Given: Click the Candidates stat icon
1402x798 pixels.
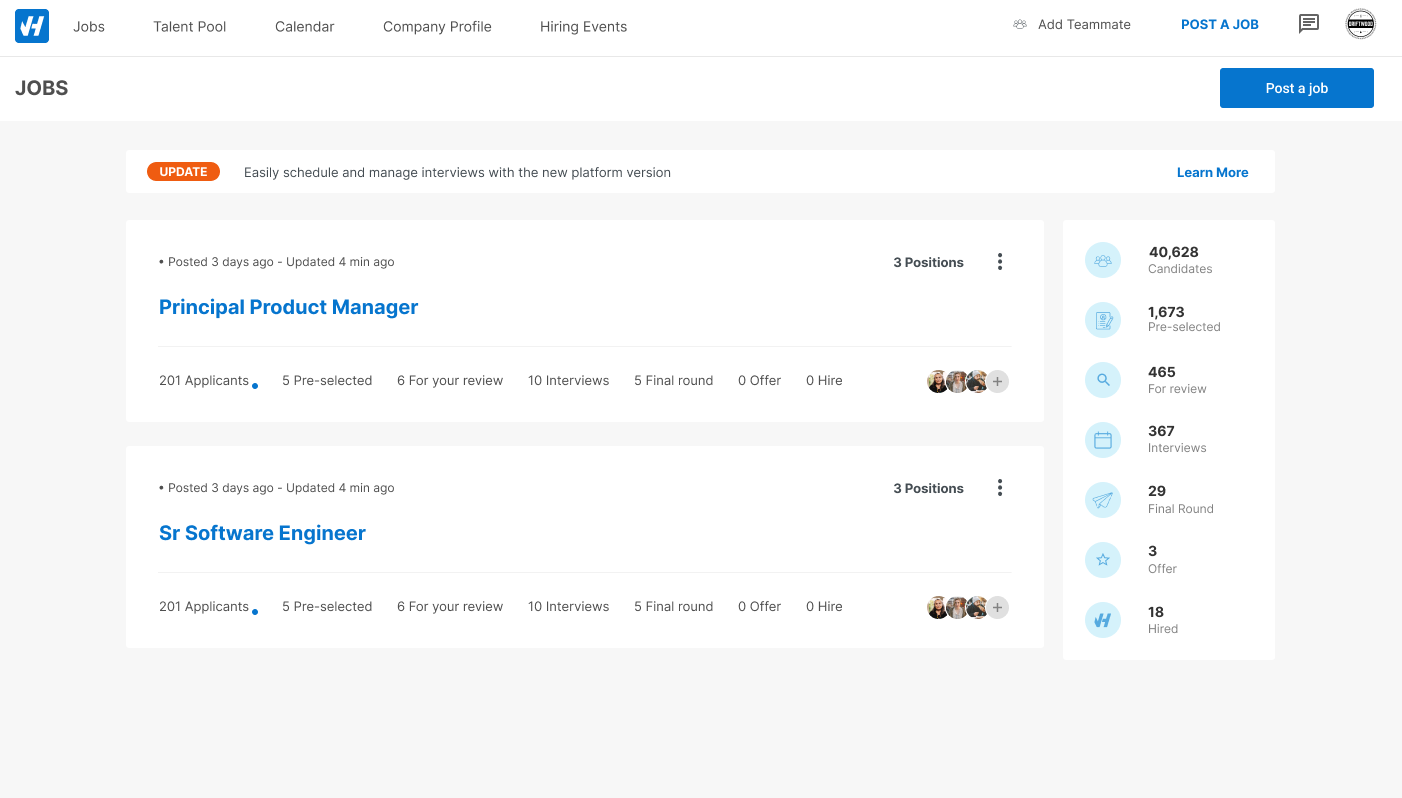Looking at the screenshot, I should tap(1103, 260).
